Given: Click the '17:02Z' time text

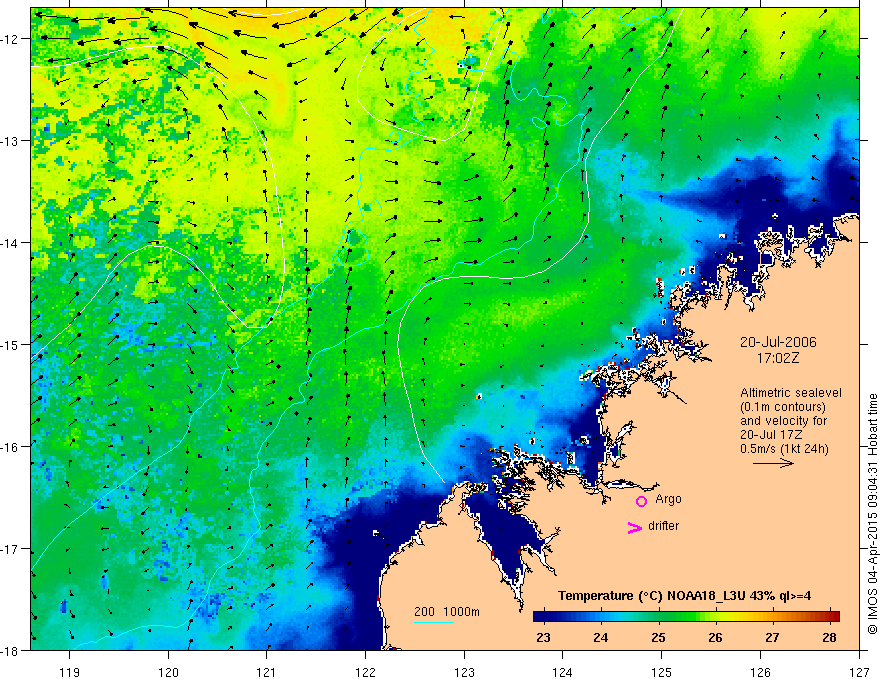Looking at the screenshot, I should (777, 358).
